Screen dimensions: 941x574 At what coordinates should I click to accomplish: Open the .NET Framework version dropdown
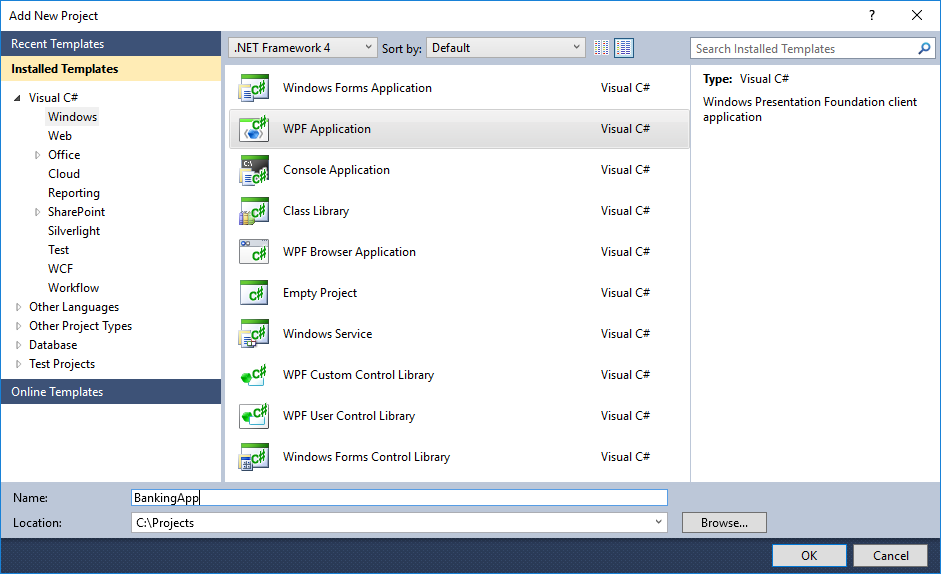tap(303, 48)
